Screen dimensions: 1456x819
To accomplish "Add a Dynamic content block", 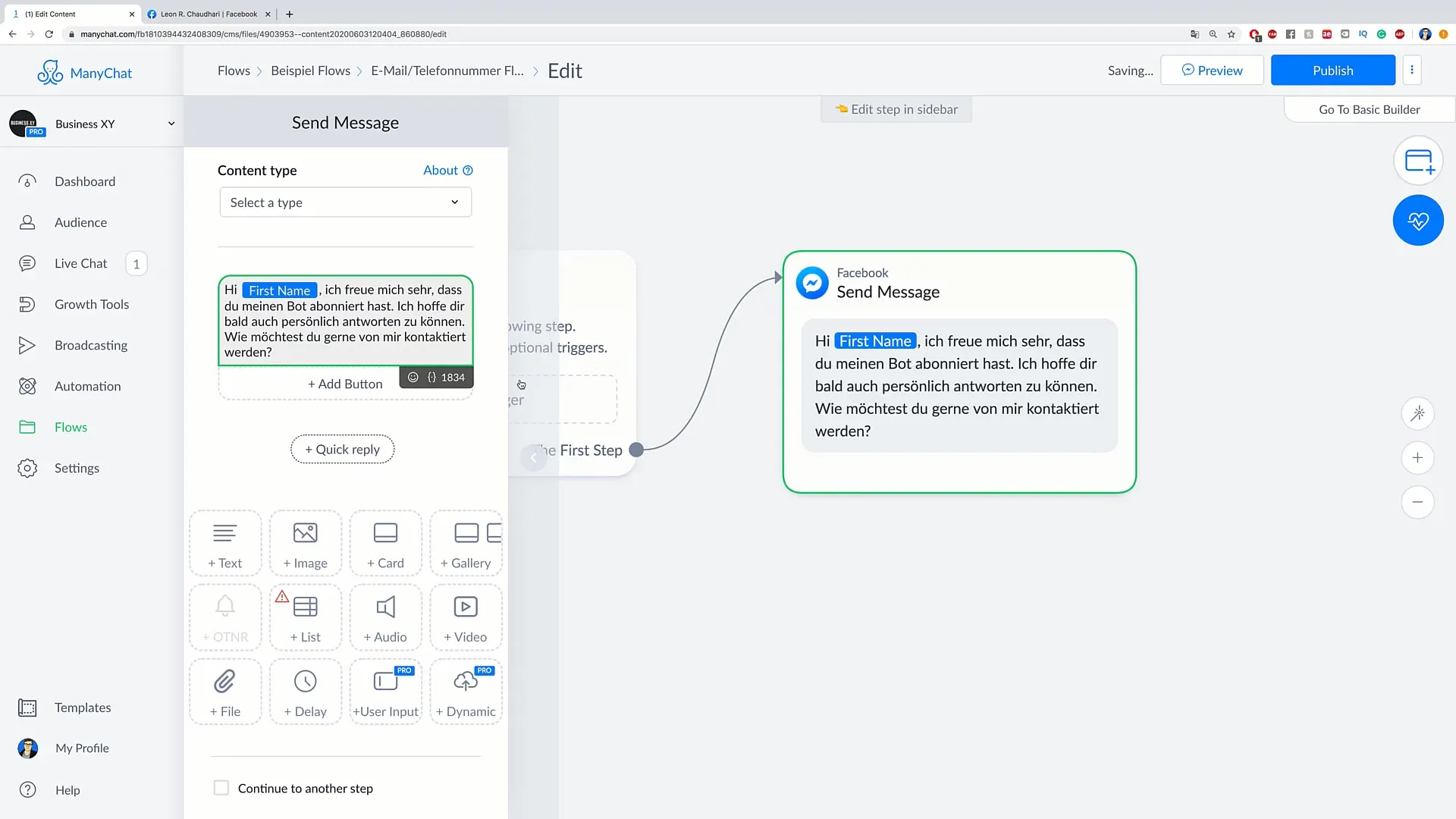I will tap(466, 692).
